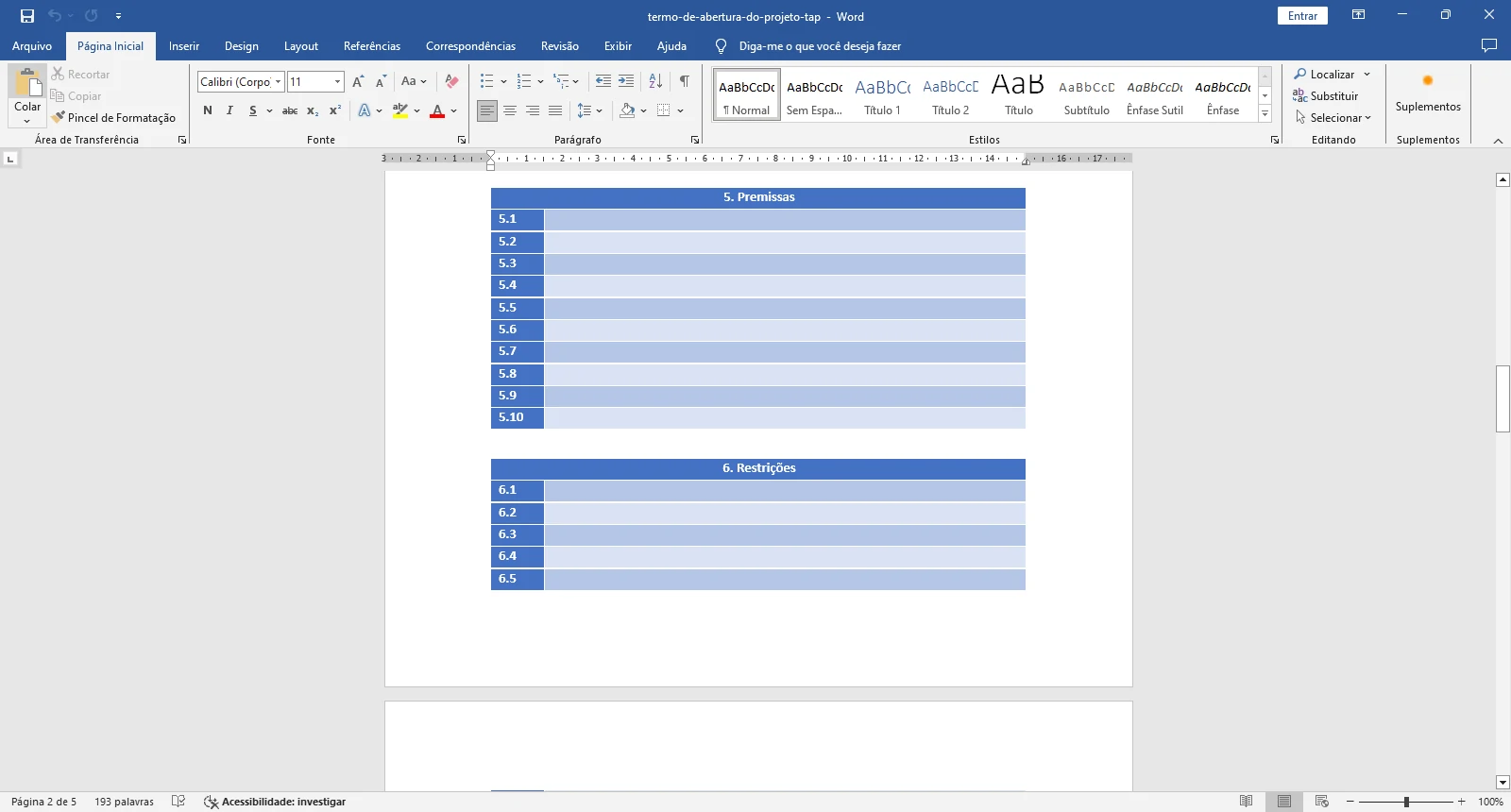Apply subscript formatting

click(313, 111)
